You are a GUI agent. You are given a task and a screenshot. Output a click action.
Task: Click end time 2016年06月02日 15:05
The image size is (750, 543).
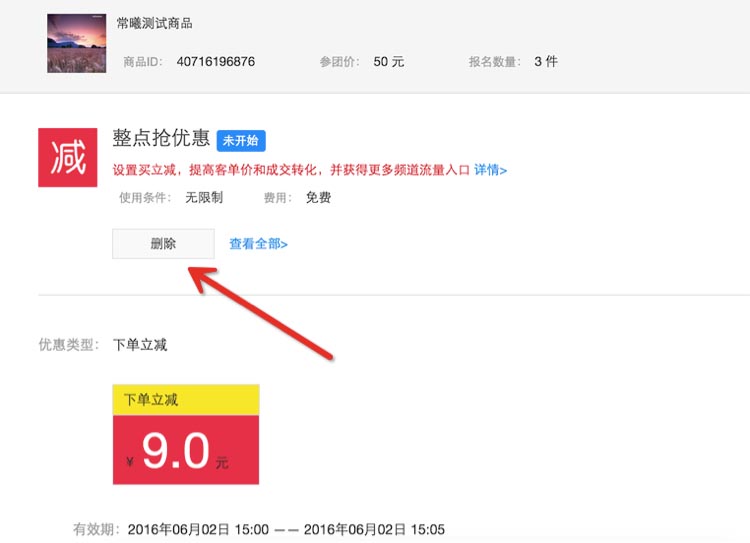pyautogui.click(x=374, y=529)
